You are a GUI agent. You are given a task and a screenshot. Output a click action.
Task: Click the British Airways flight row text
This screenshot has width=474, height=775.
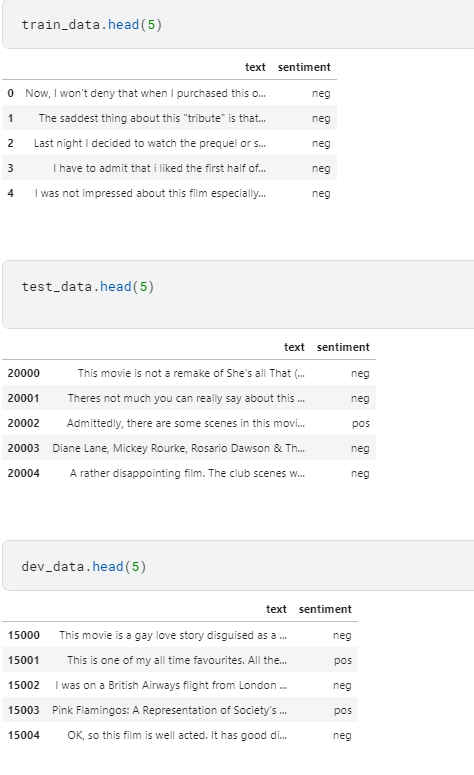coord(171,685)
